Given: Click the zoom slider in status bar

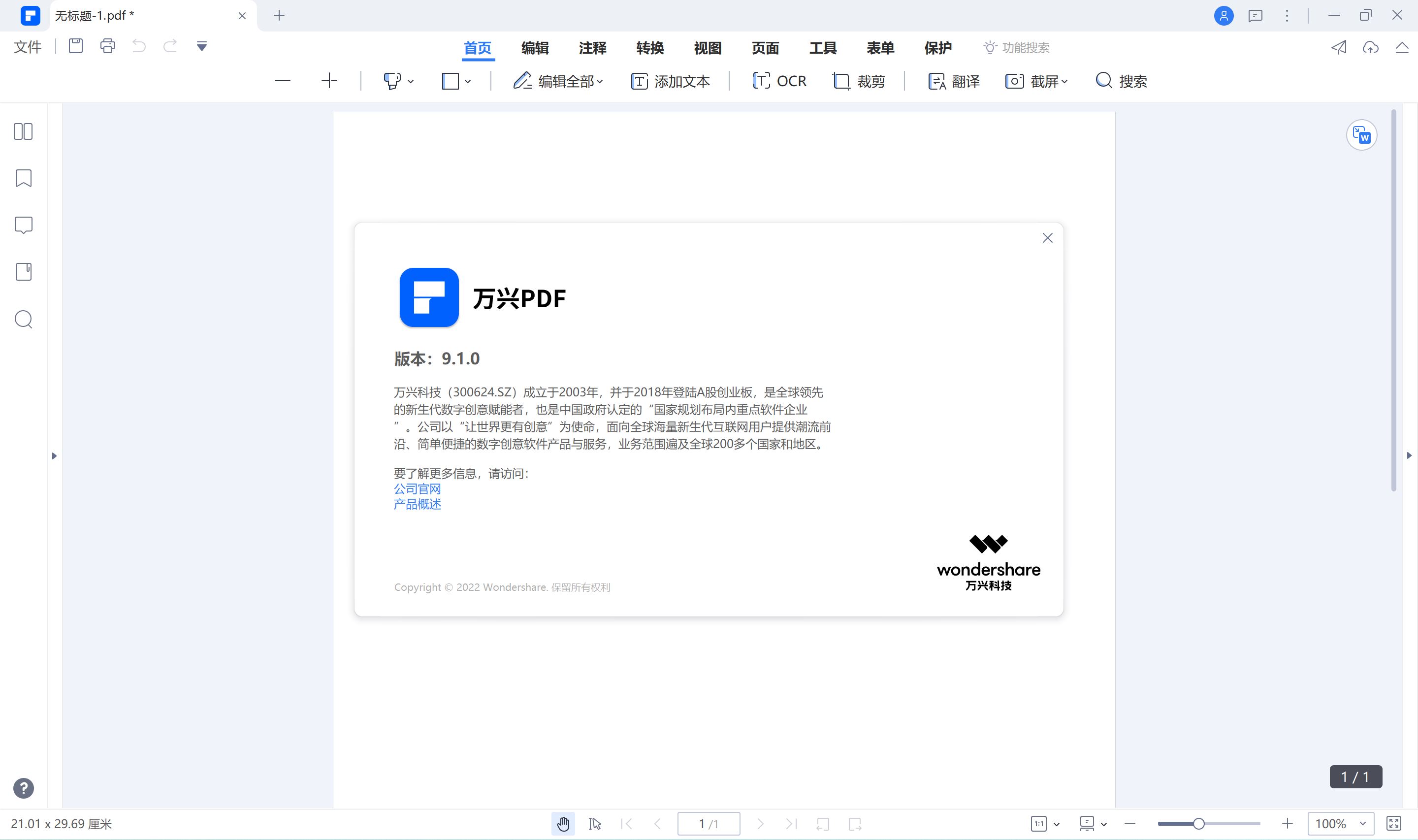Looking at the screenshot, I should (x=1198, y=824).
